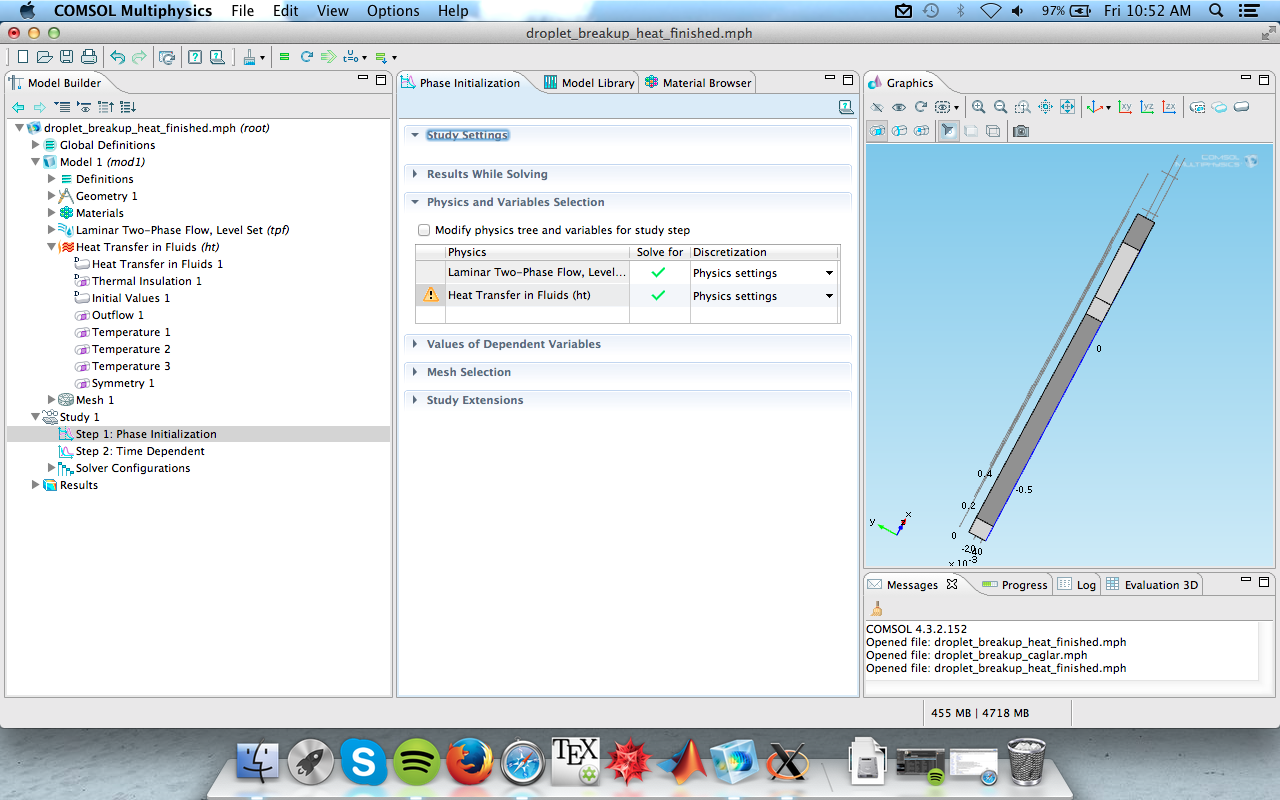This screenshot has height=800, width=1280.
Task: Click the Zoom In graphics icon
Action: (978, 107)
